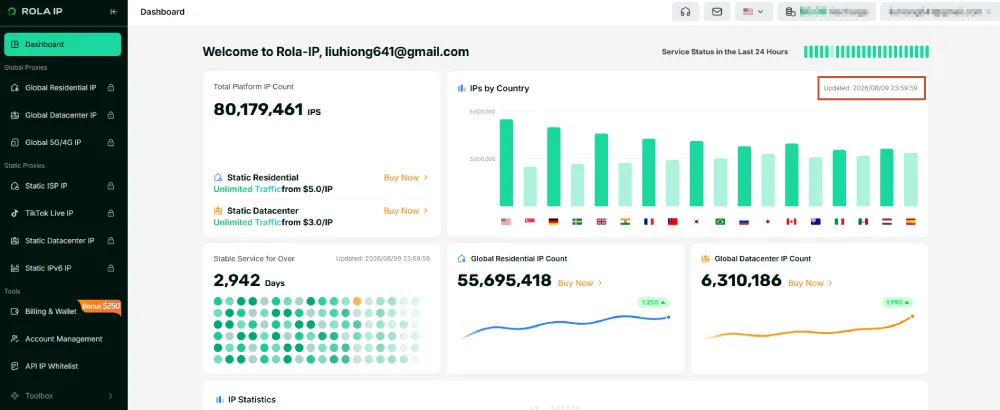Screen dimensions: 1000x410
Task: Click Buy Now beside Global Residential IP Count
Action: click(x=580, y=282)
